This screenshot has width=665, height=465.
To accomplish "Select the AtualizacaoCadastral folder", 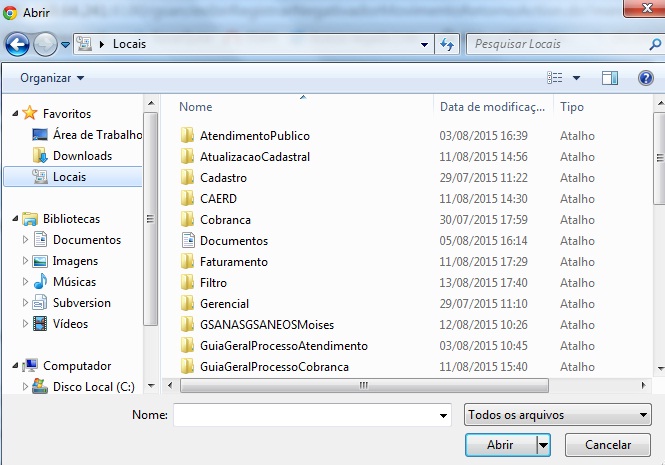I will [x=254, y=157].
